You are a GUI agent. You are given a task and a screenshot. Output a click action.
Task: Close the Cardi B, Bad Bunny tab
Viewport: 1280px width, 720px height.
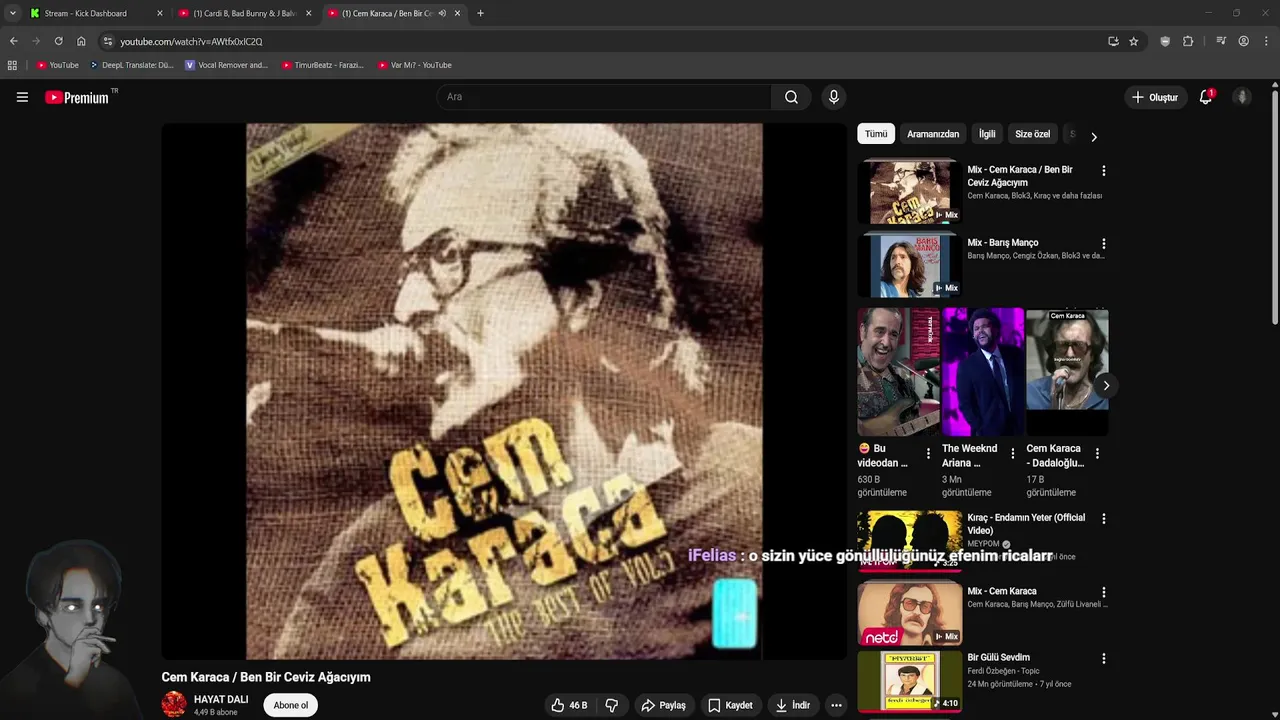pos(308,13)
